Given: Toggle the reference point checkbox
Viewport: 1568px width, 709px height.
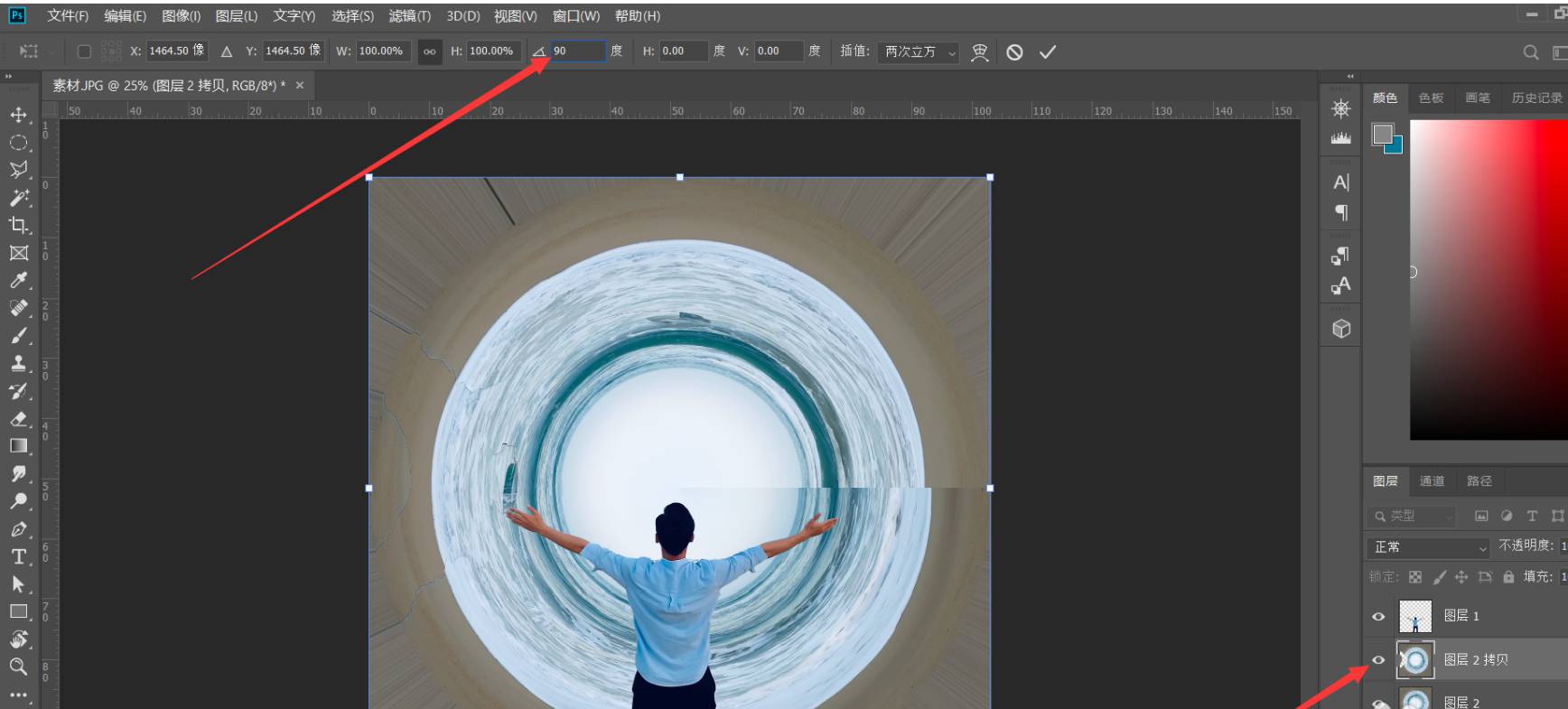Looking at the screenshot, I should tap(84, 51).
